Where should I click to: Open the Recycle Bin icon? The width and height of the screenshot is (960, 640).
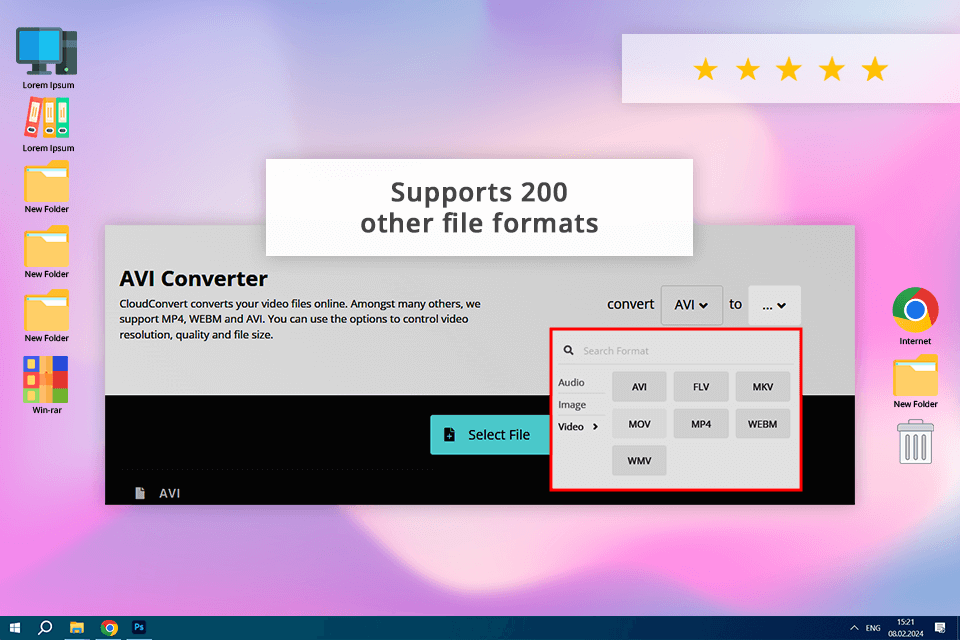[915, 442]
